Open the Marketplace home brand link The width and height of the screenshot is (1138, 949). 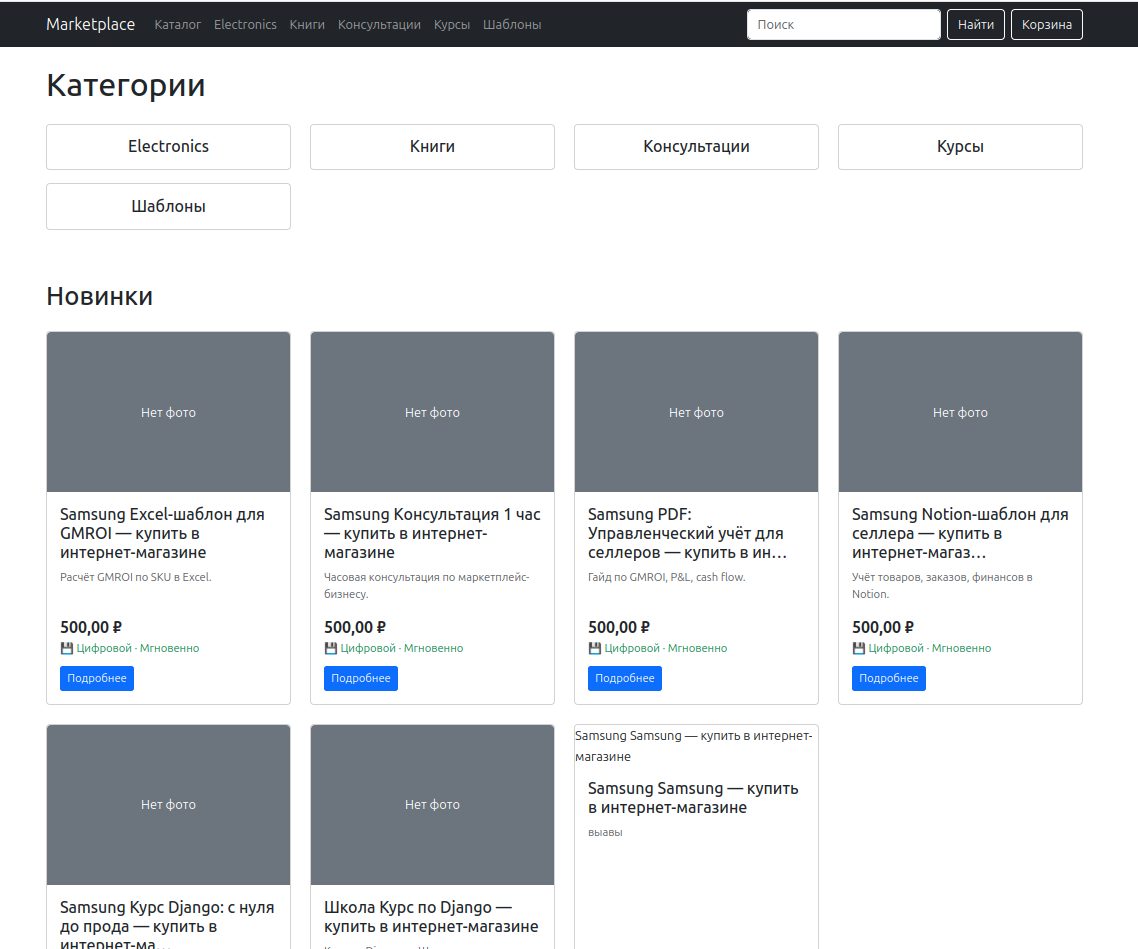(x=91, y=24)
